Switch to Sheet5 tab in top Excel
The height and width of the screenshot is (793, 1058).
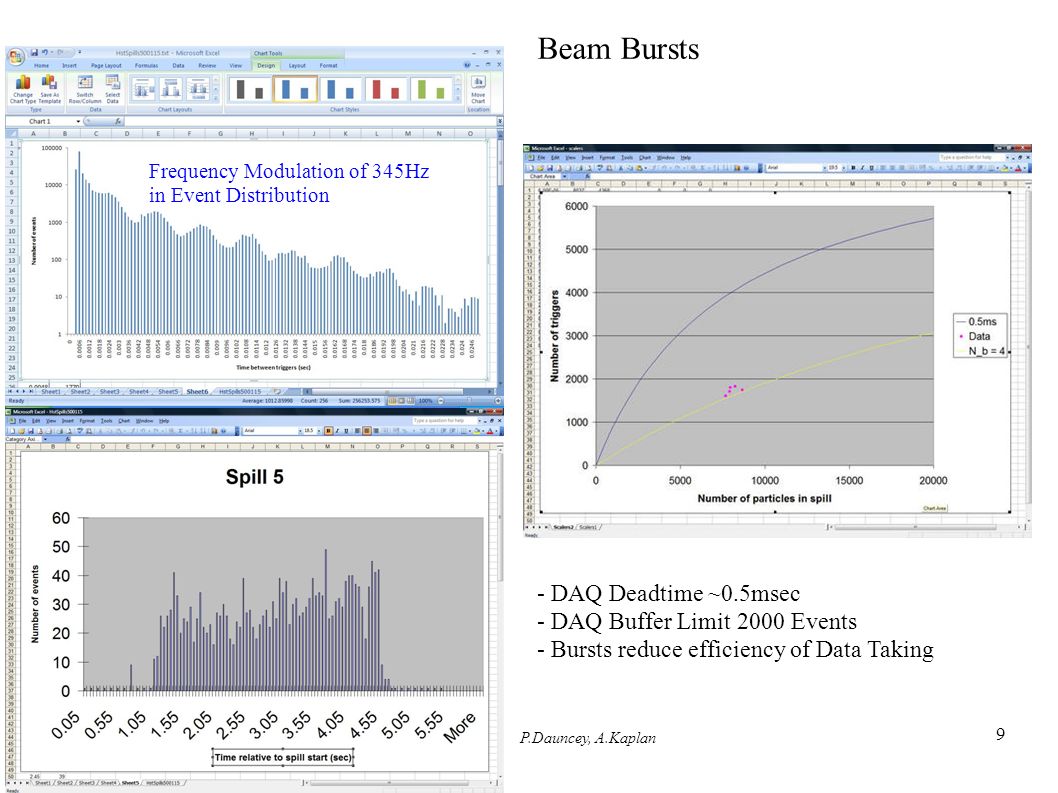[167, 391]
